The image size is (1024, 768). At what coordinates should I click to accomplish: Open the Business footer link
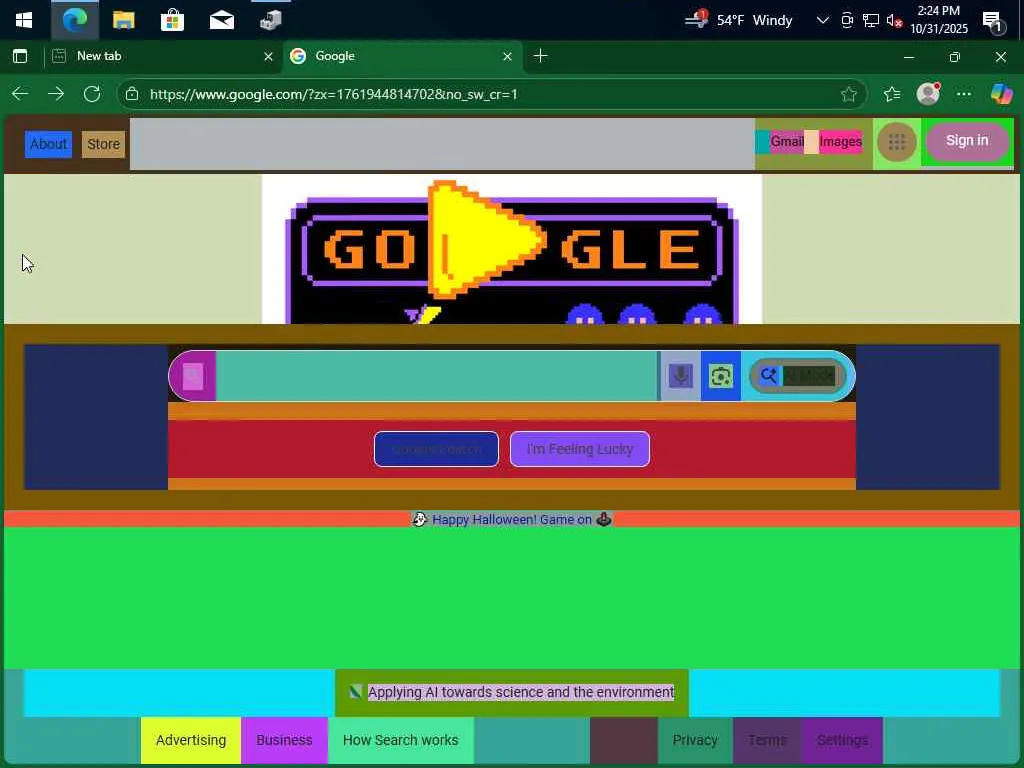tap(284, 741)
